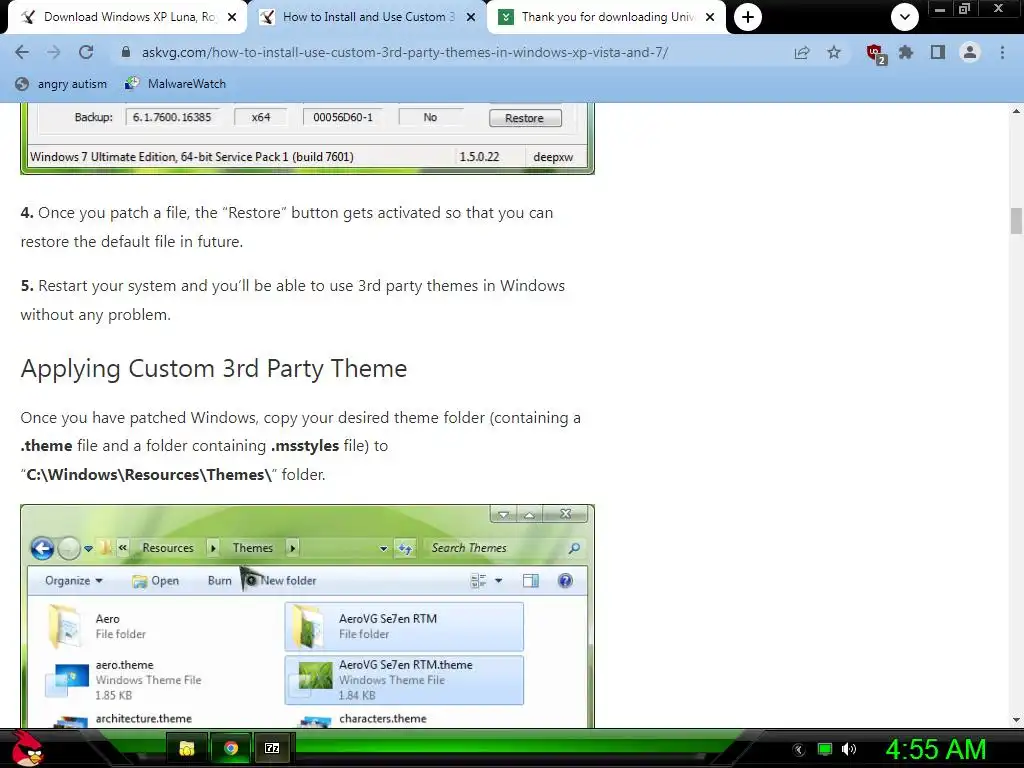Select the AeroVG Se7en RTM.theme file
The image size is (1024, 768).
(404, 680)
